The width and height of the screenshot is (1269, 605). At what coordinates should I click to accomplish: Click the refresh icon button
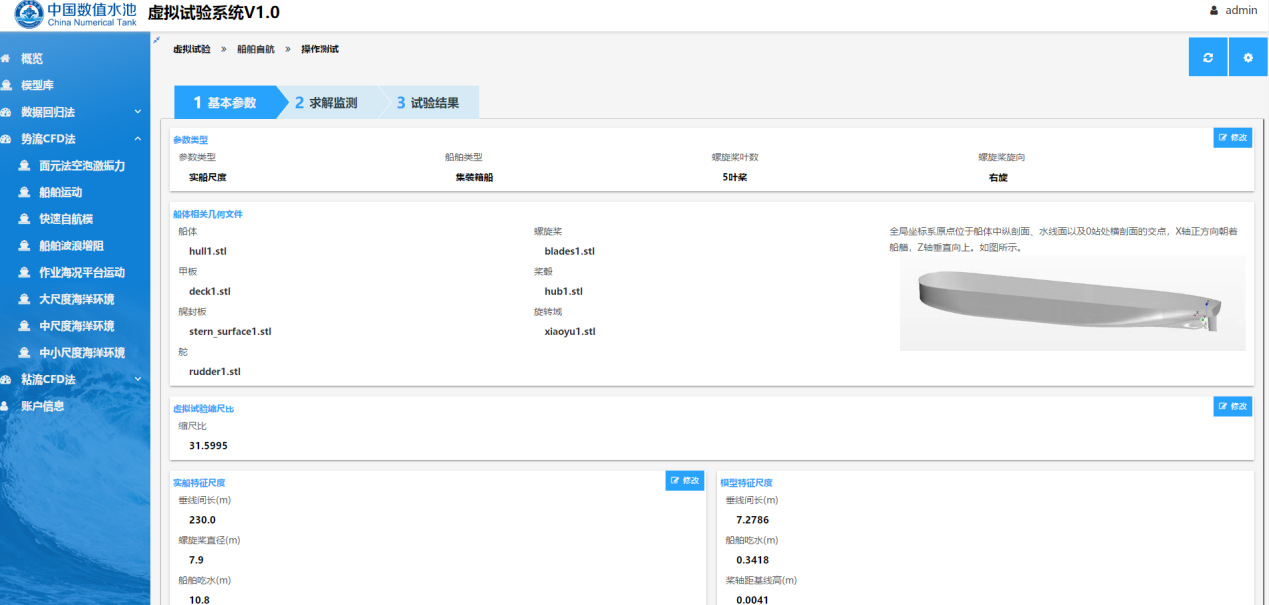[x=1208, y=58]
